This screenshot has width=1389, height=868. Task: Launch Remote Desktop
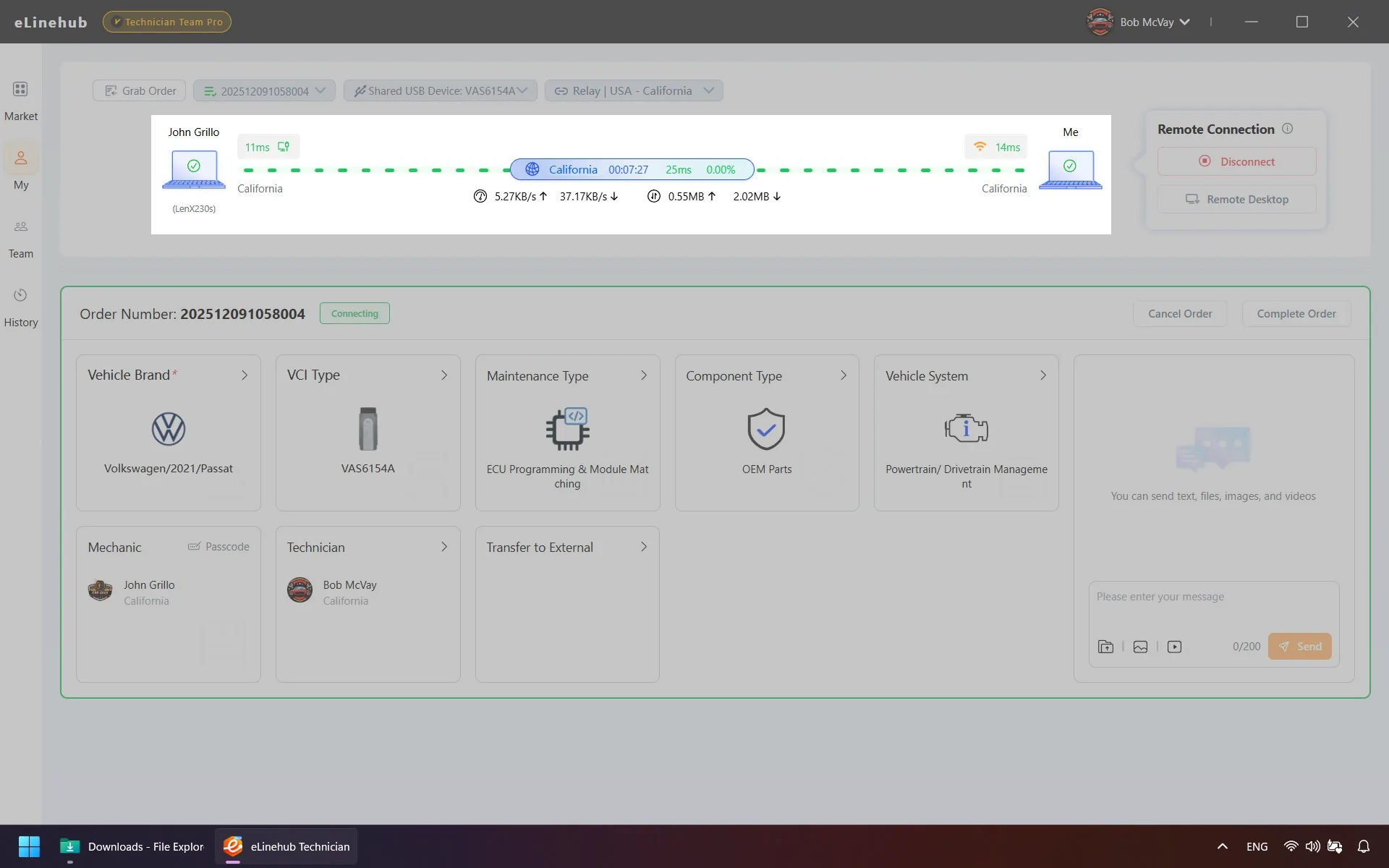[x=1236, y=199]
